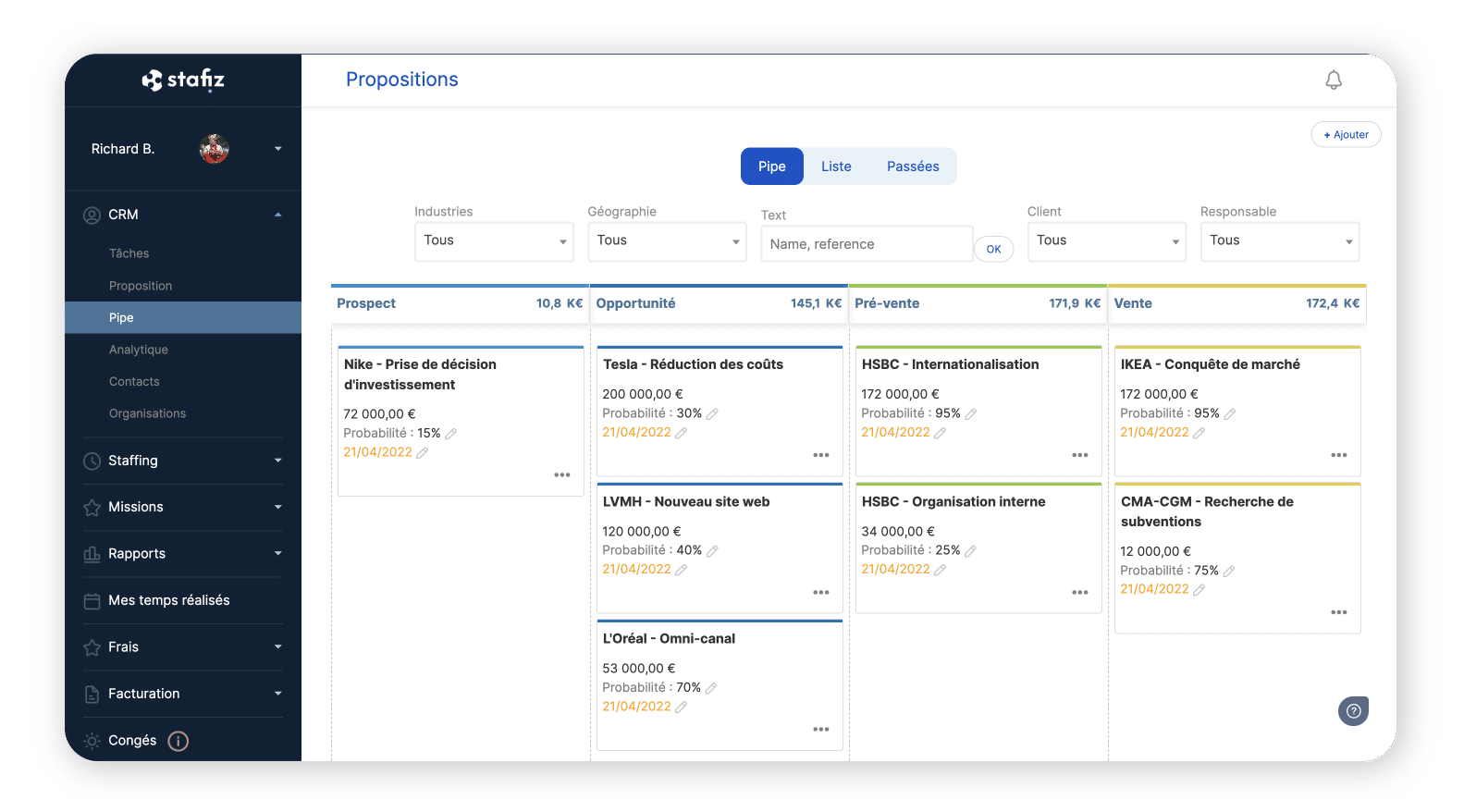Open the Industries dropdown
Viewport: 1464px width, 812px height.
tap(494, 241)
